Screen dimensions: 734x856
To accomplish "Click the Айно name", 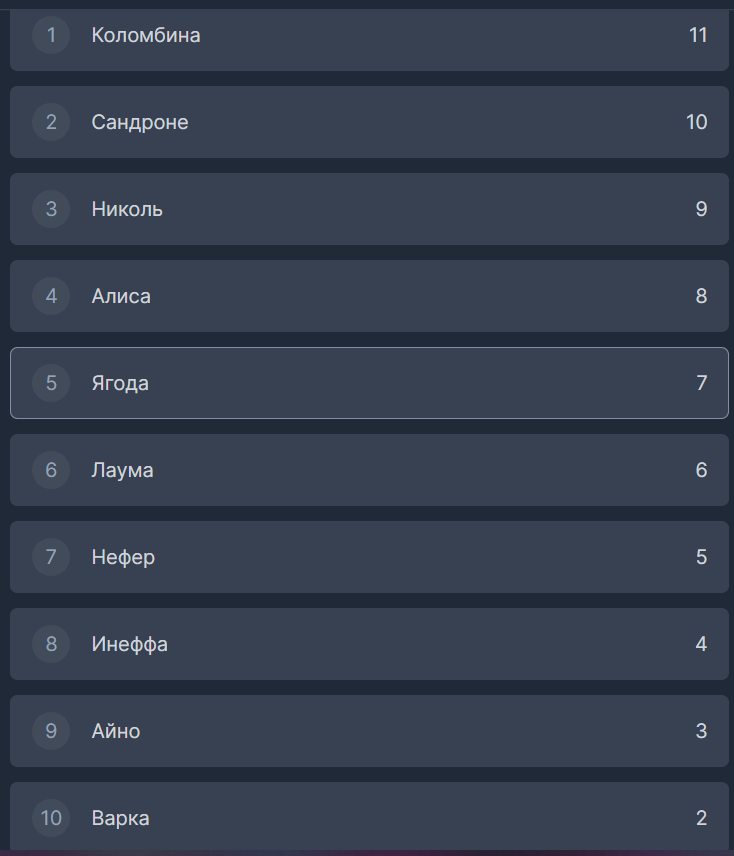I will click(x=116, y=731).
